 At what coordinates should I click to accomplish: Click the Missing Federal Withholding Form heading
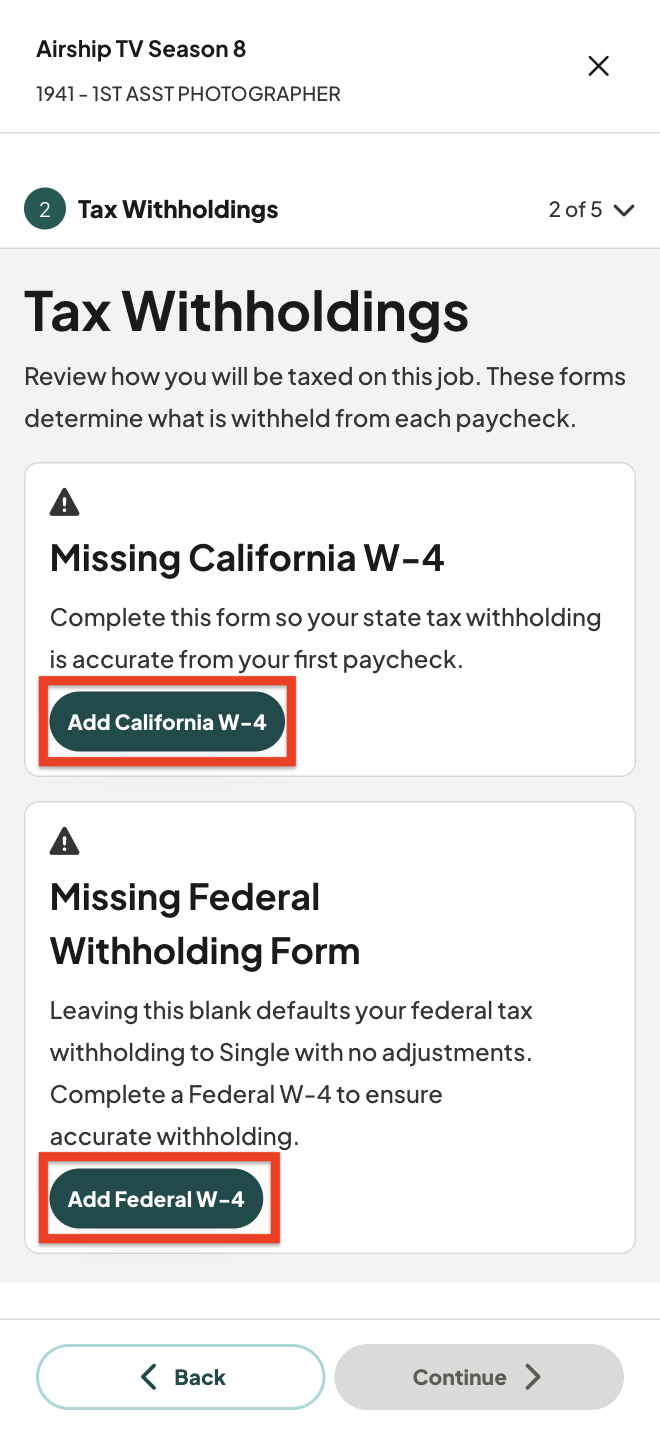coord(205,924)
